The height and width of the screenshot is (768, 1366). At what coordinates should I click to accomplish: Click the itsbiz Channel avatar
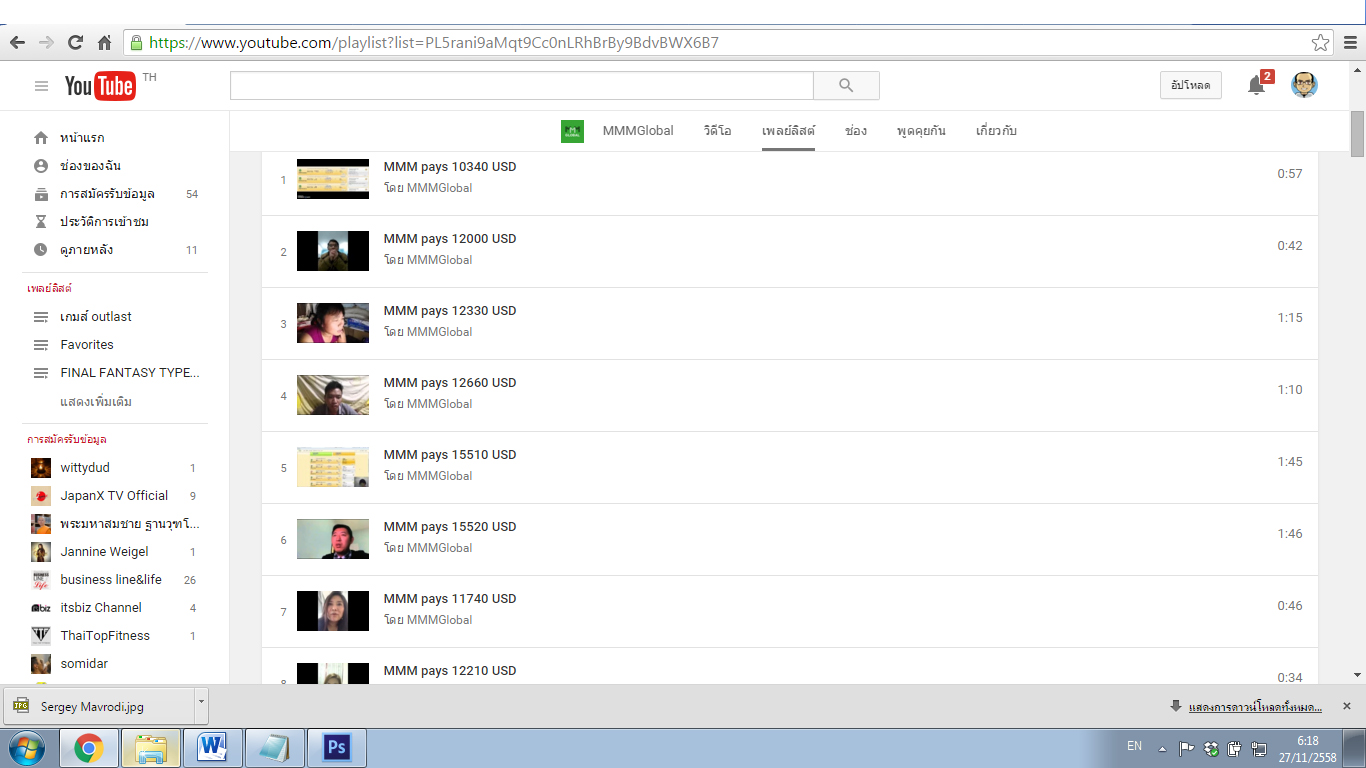(x=41, y=608)
